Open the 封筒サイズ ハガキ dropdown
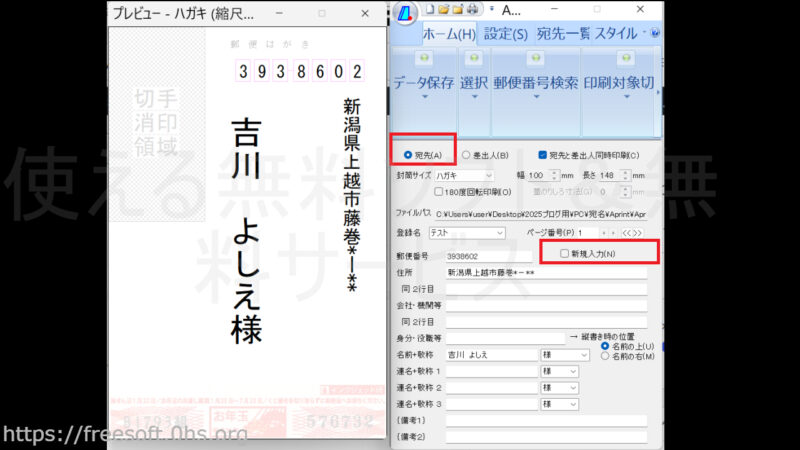Image resolution: width=800 pixels, height=450 pixels. tap(488, 175)
